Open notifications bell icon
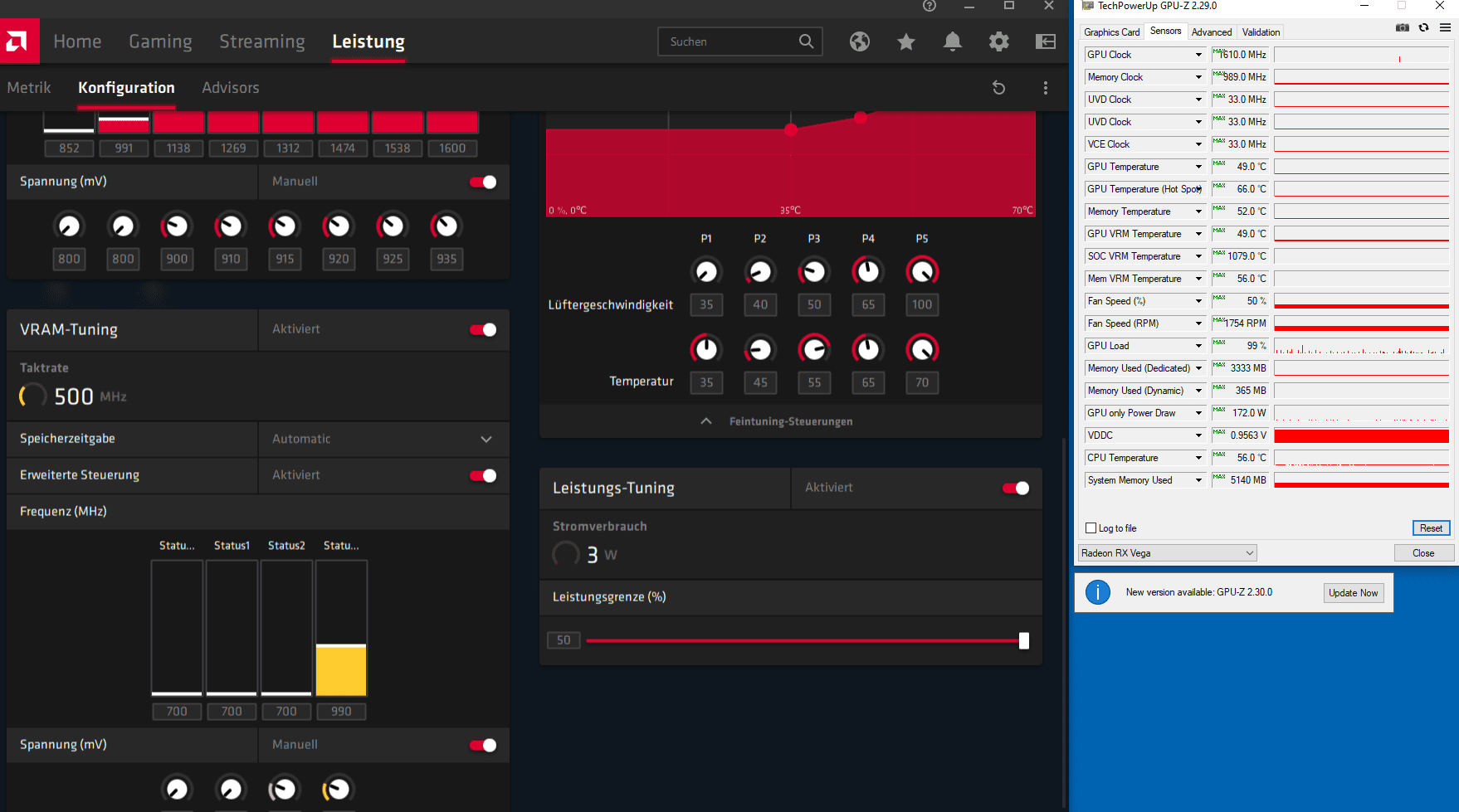This screenshot has width=1459, height=812. (x=953, y=41)
